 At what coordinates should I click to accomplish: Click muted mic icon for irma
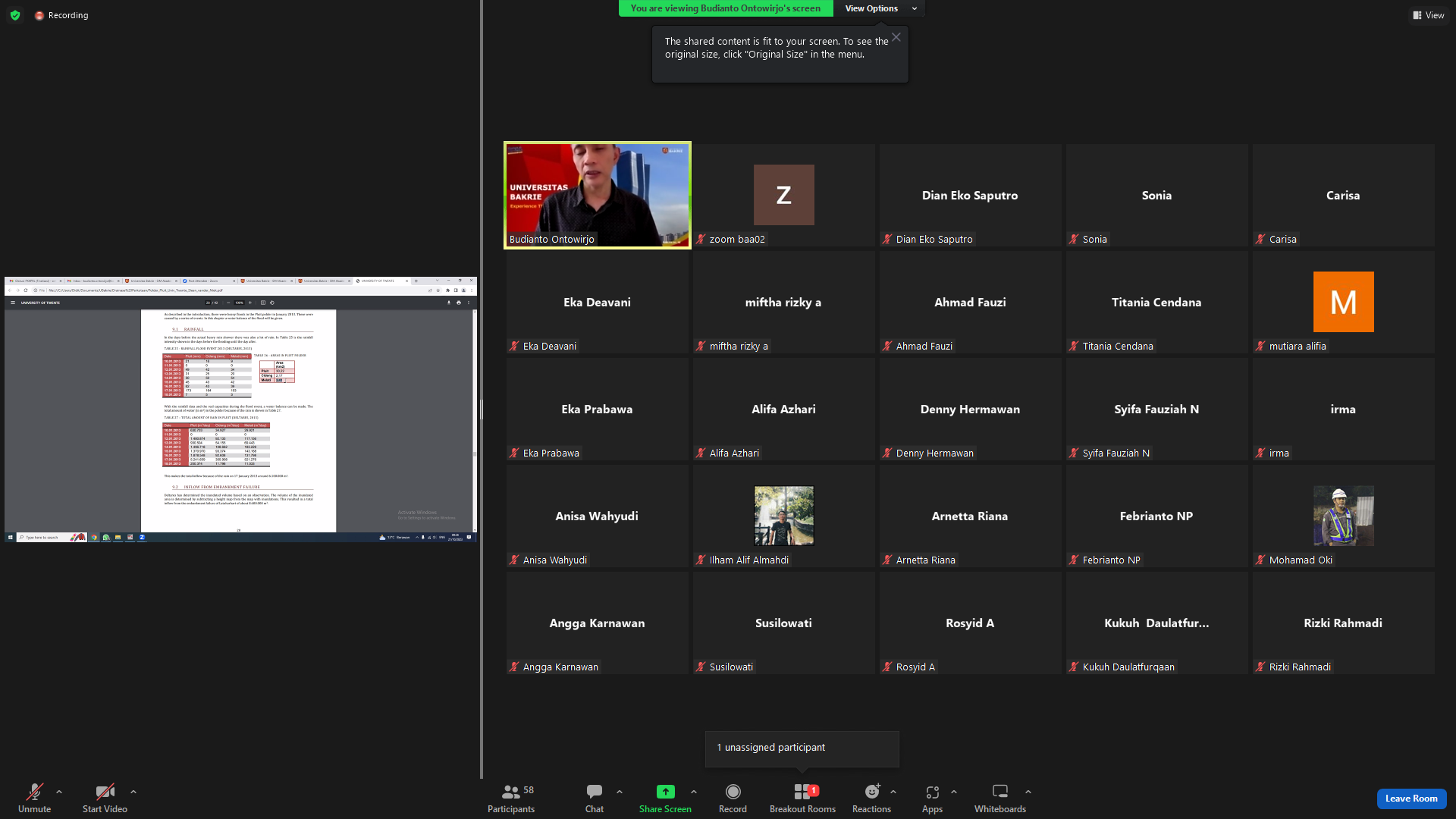point(1260,453)
